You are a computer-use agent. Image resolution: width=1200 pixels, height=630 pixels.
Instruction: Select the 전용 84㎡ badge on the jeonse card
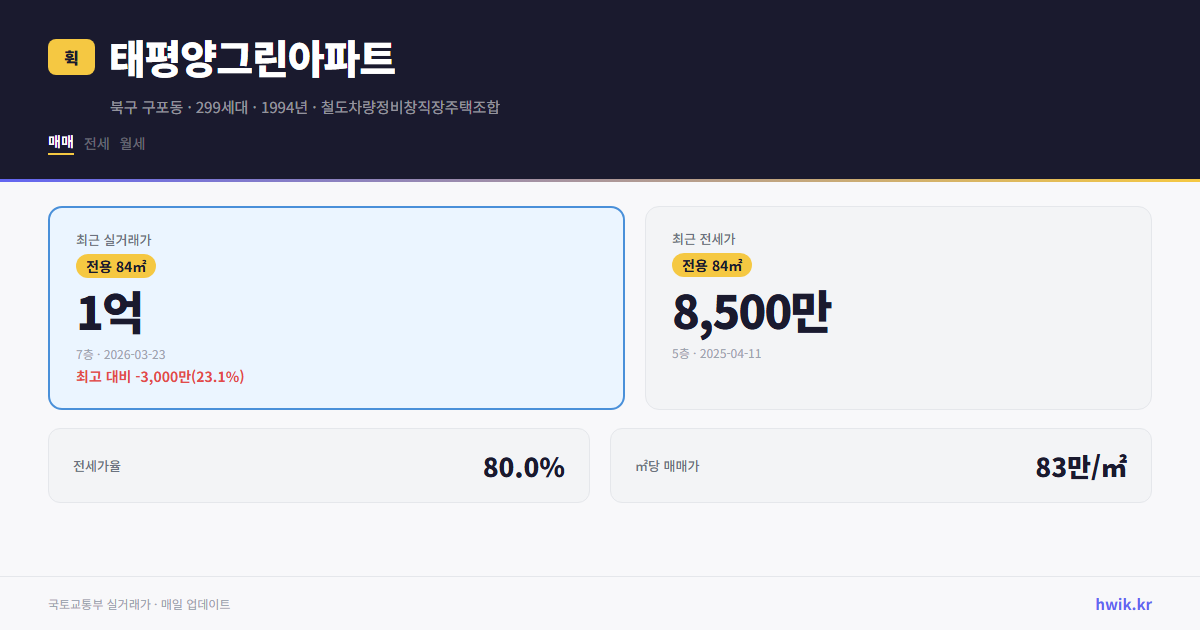[712, 266]
